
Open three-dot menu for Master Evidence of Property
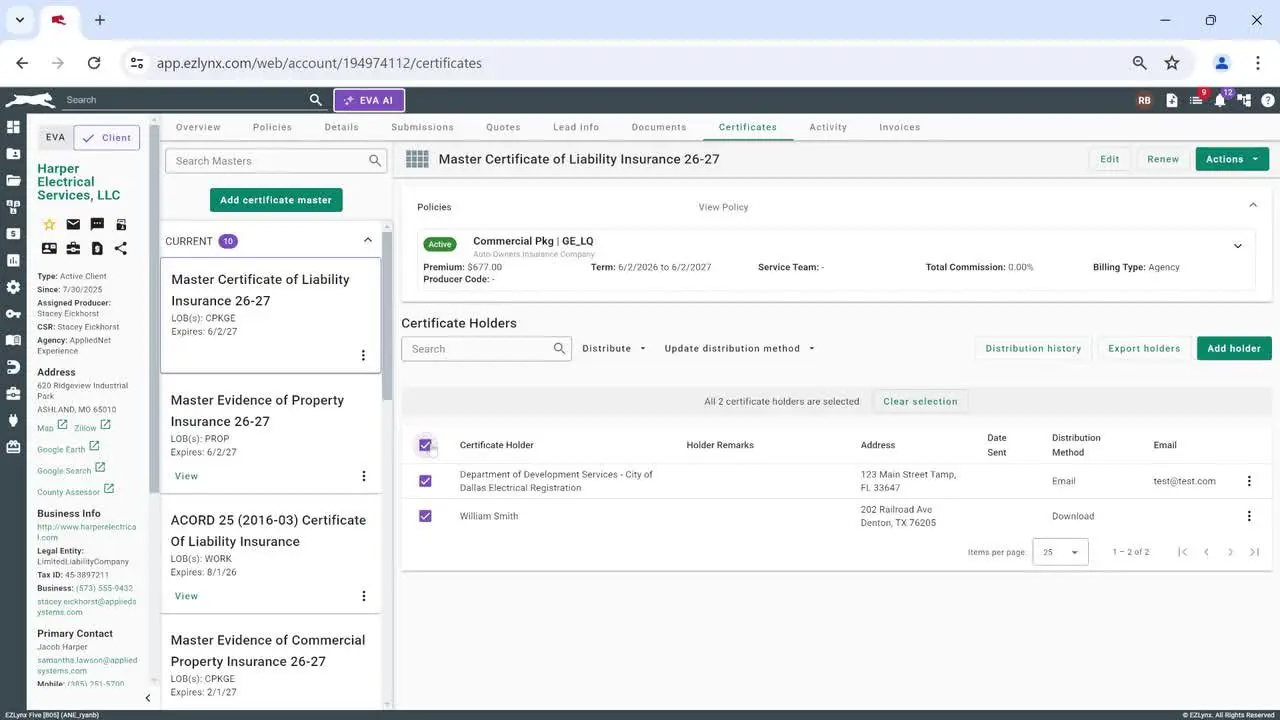coord(364,476)
